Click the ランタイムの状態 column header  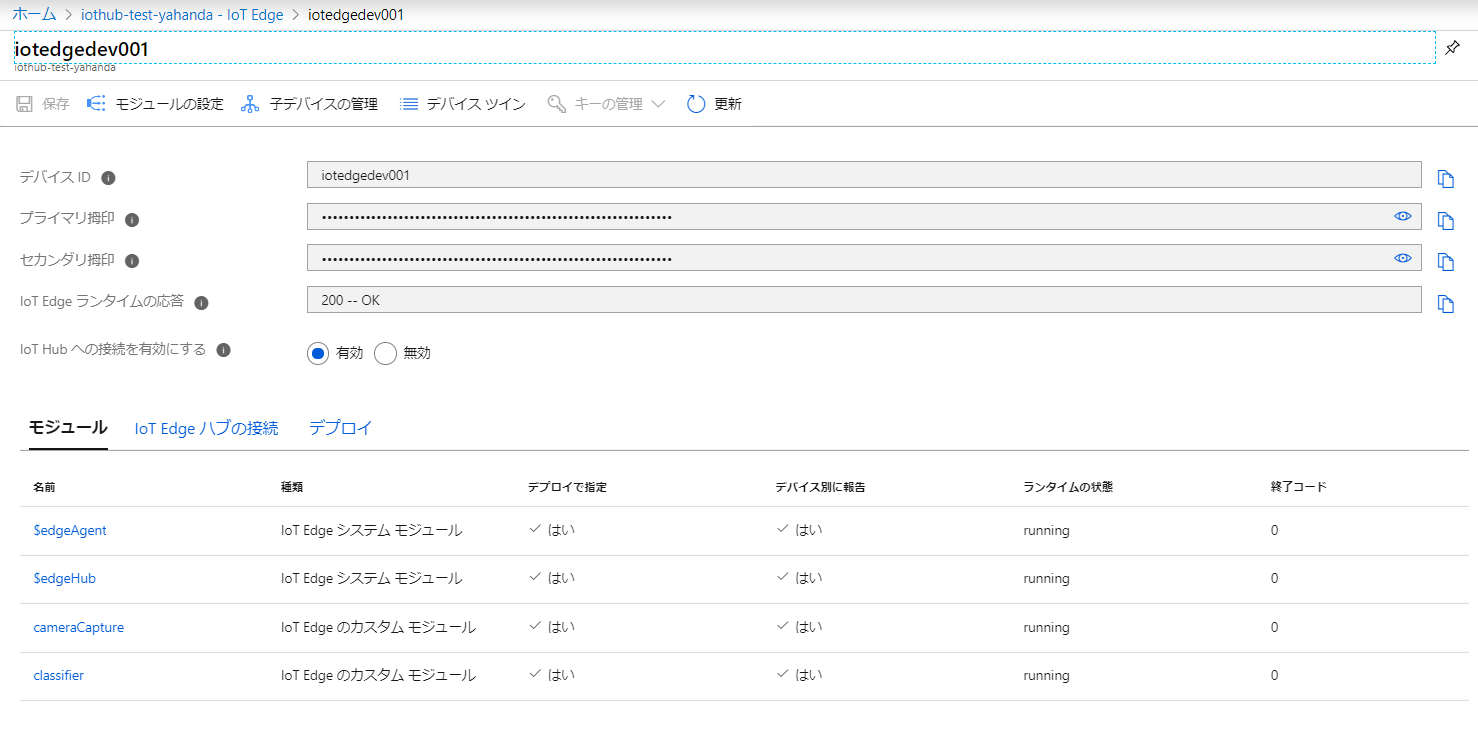pyautogui.click(x=1068, y=487)
